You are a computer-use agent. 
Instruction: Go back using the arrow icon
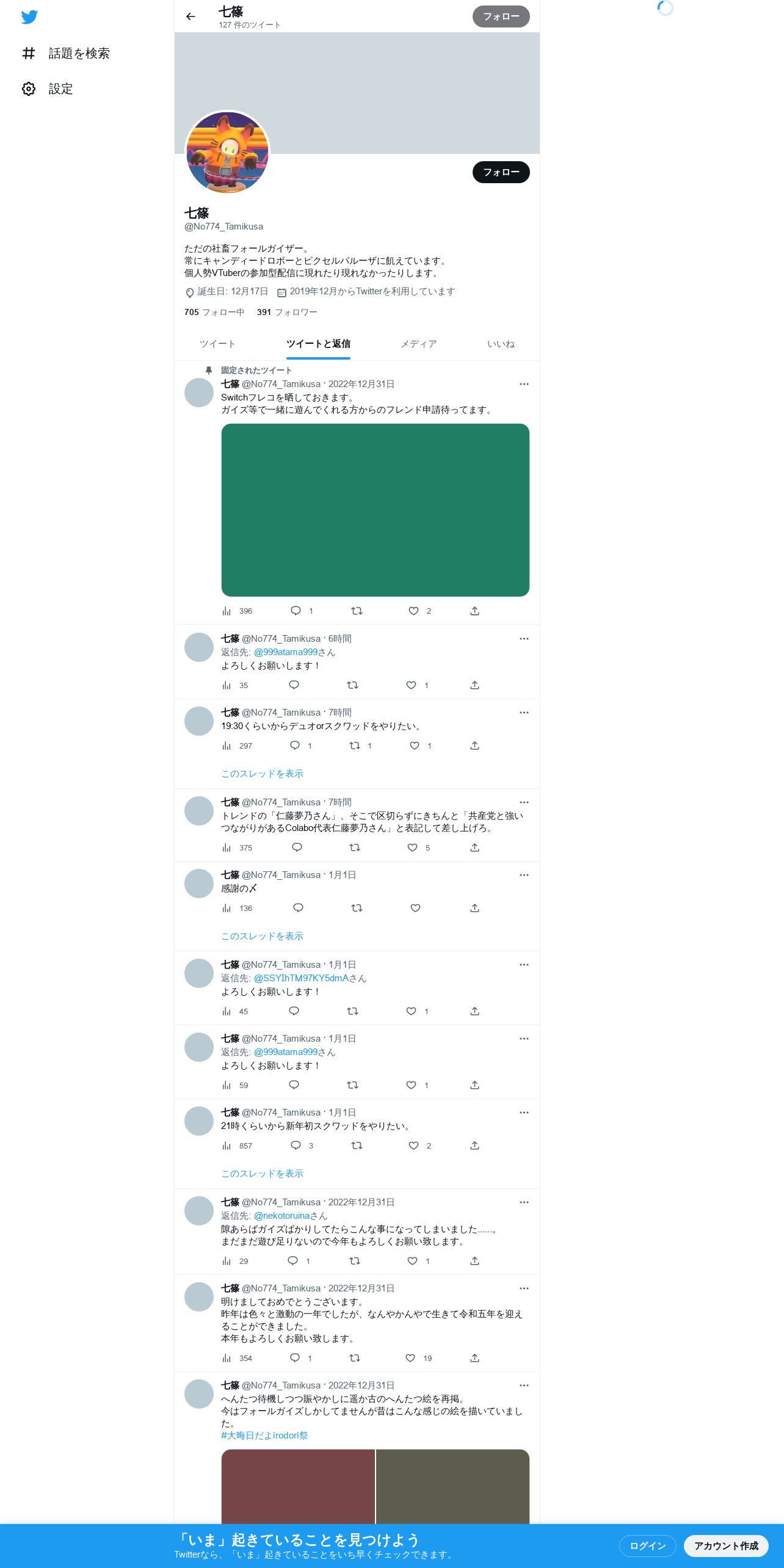point(191,16)
